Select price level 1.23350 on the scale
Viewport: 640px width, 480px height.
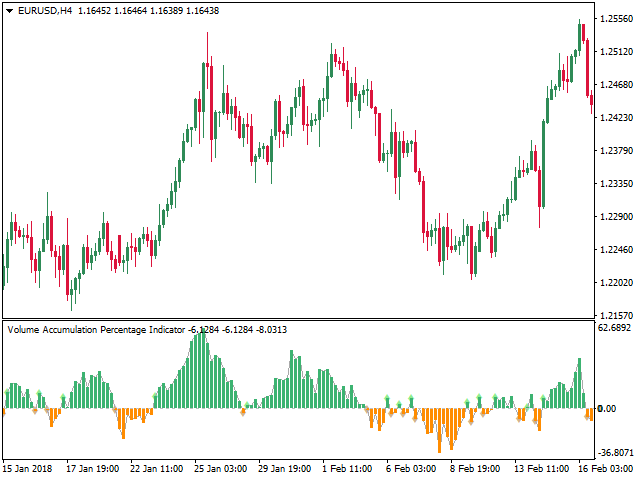[x=617, y=183]
